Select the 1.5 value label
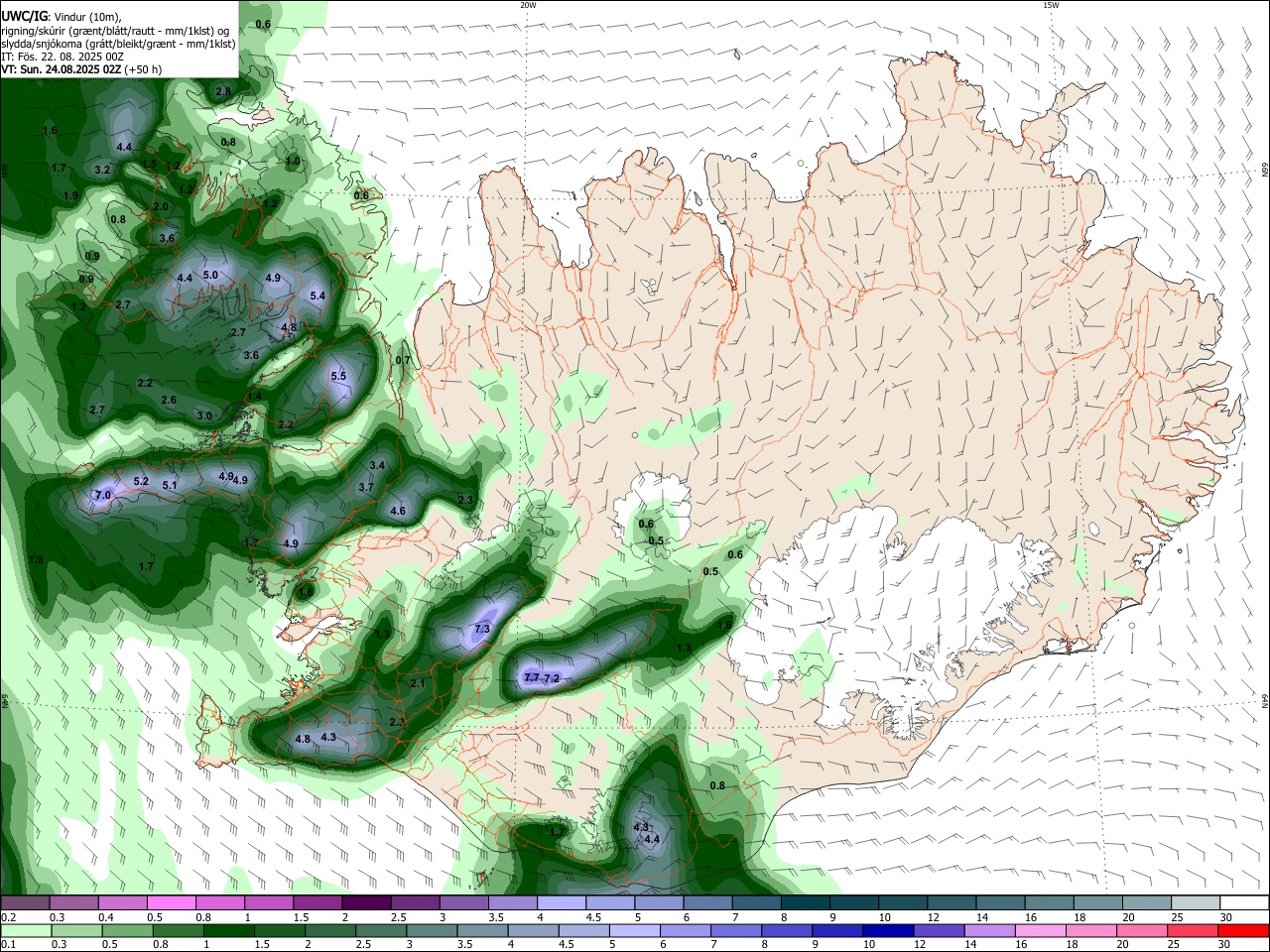The width and height of the screenshot is (1270, 952). point(149,165)
